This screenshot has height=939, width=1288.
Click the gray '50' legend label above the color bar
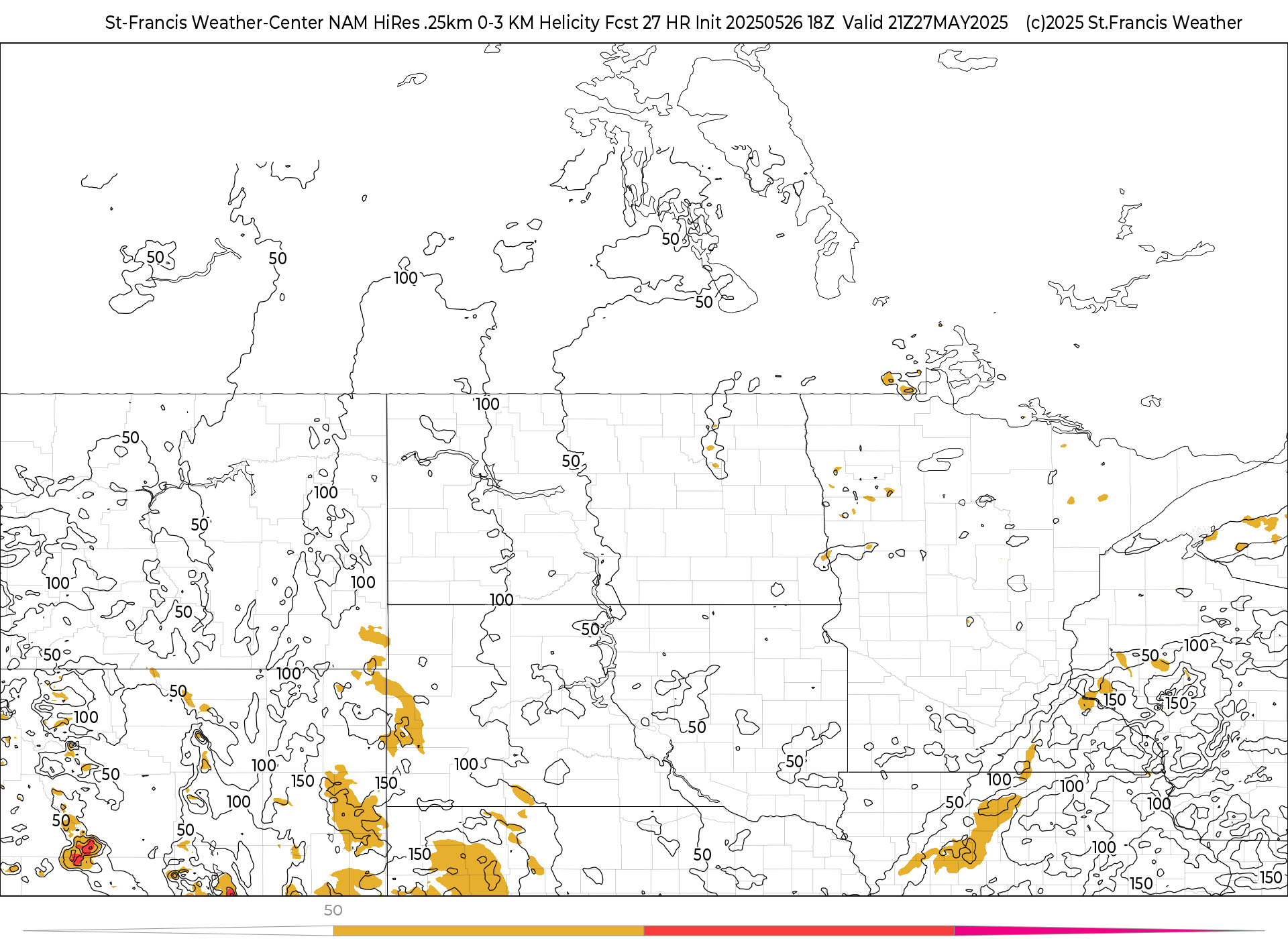(333, 910)
